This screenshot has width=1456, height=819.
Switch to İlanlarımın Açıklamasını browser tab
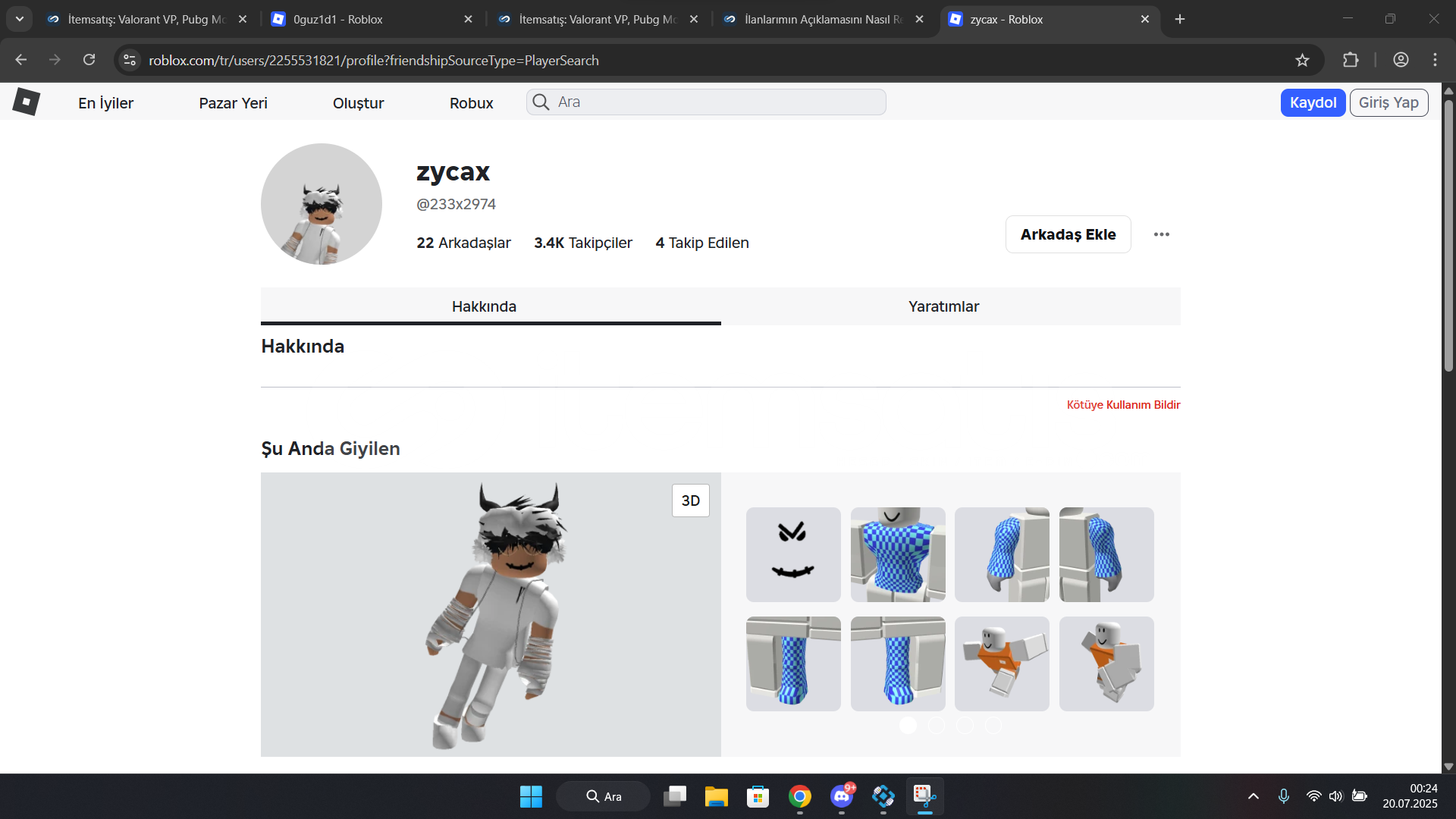point(824,19)
